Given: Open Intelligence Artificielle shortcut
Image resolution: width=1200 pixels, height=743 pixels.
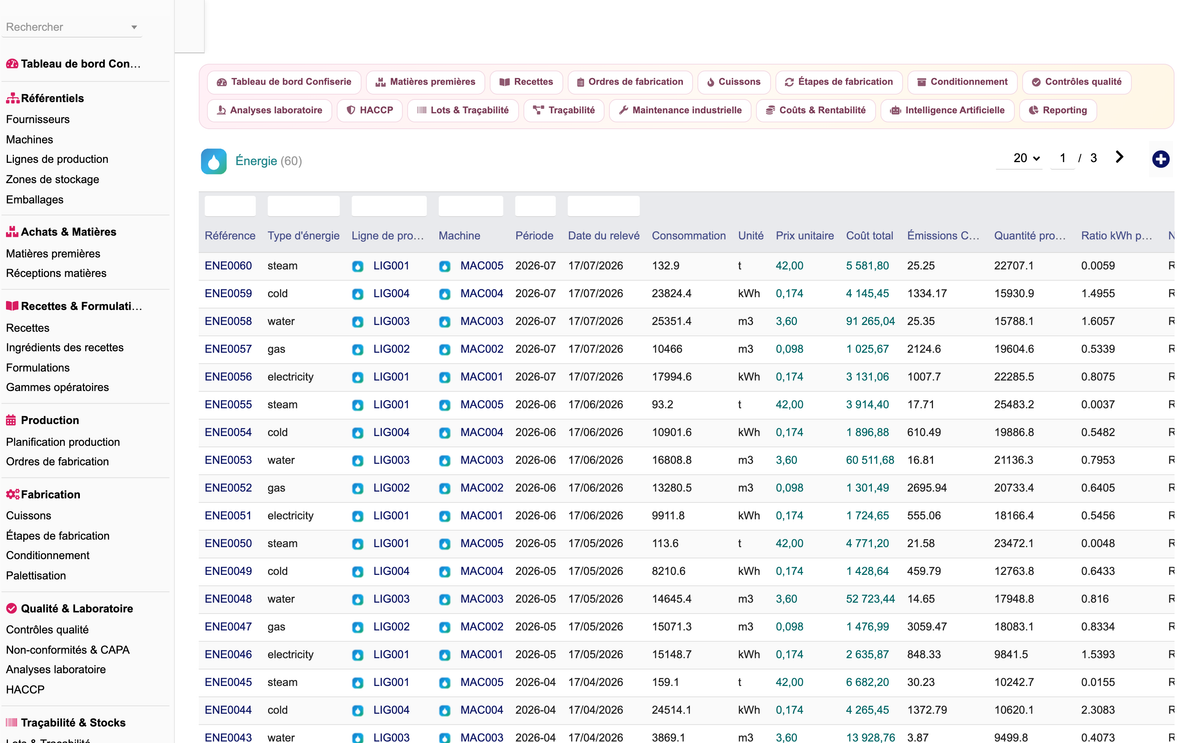Looking at the screenshot, I should tap(947, 110).
